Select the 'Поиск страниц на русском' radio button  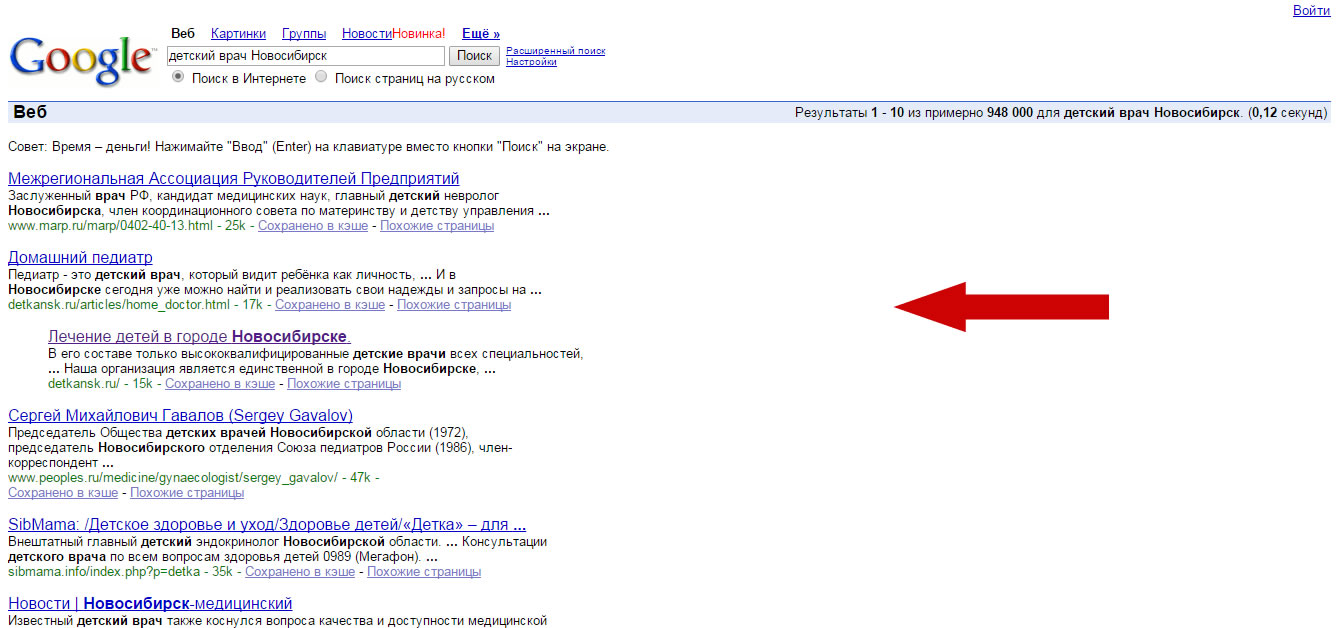click(321, 77)
